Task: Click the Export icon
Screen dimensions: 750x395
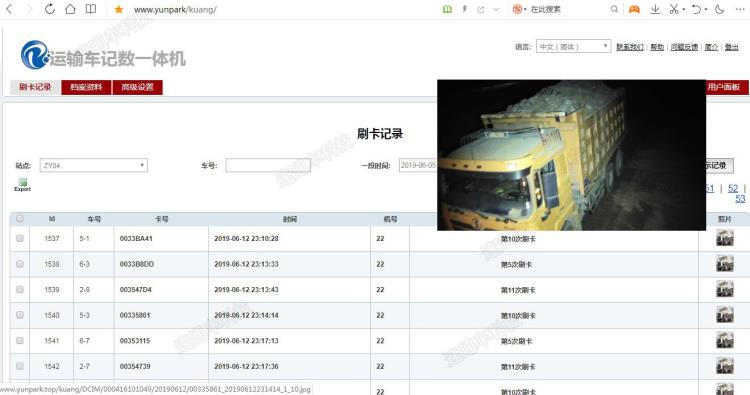Action: 22,185
